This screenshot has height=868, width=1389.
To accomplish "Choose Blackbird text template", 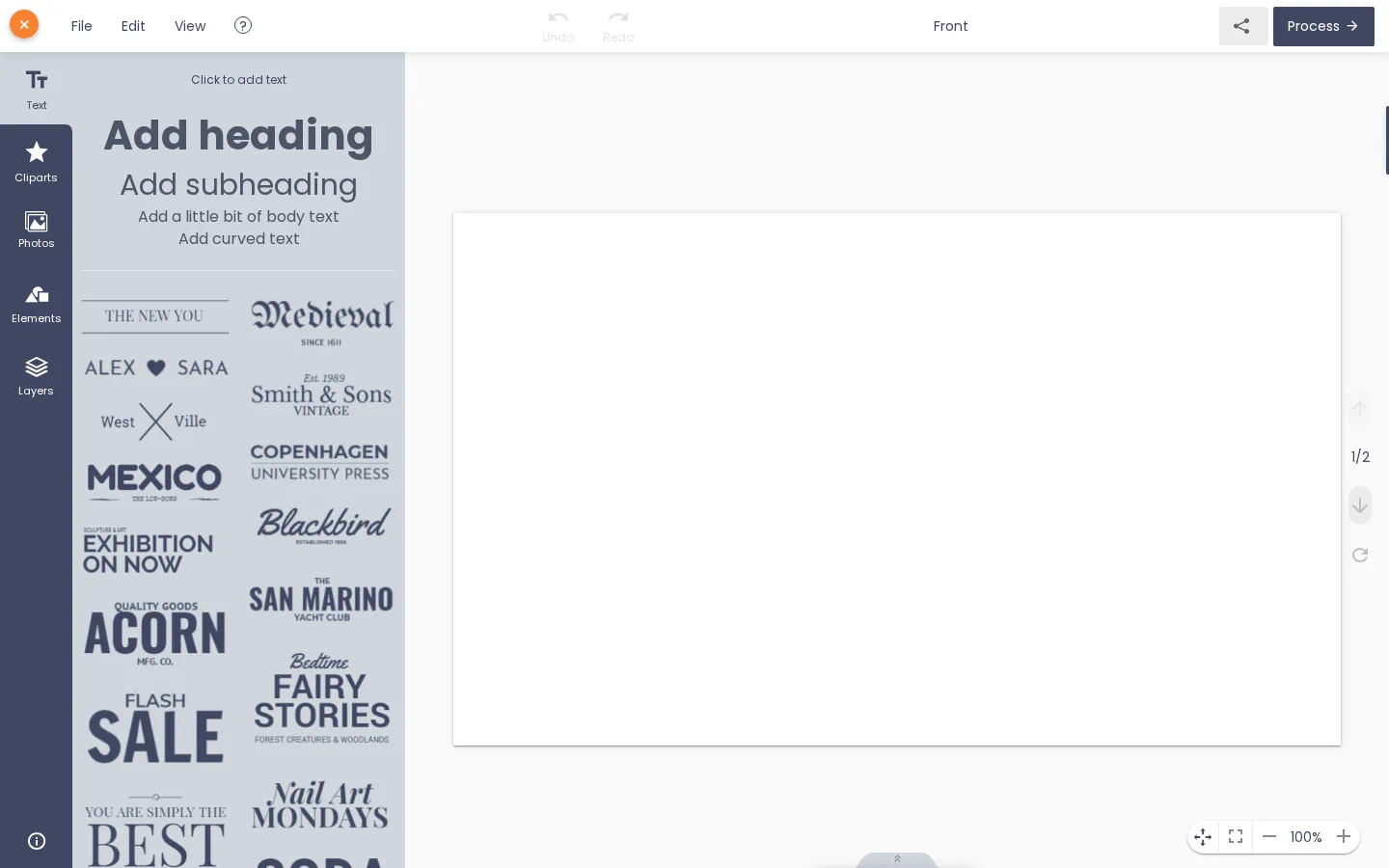I will coord(322,526).
